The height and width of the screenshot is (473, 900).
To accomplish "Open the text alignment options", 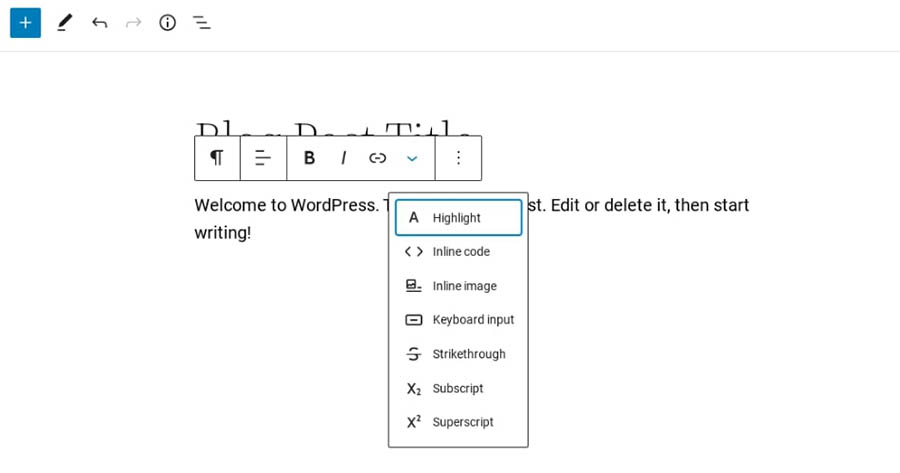I will [263, 158].
